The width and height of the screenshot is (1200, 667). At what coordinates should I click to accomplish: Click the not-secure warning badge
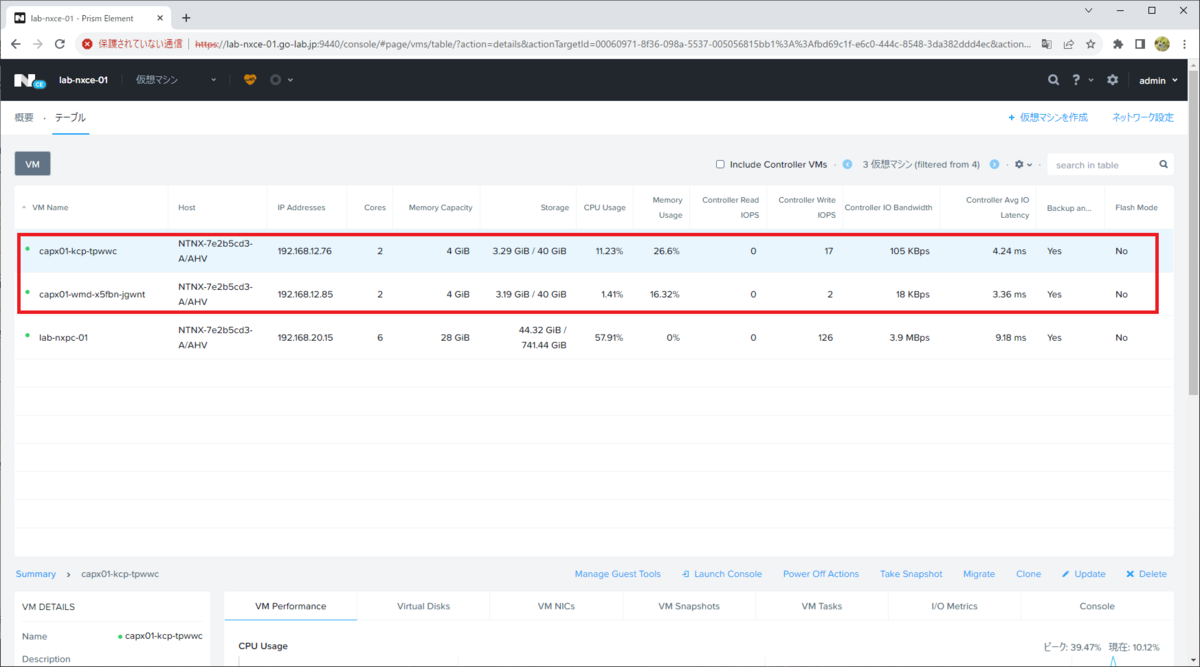(x=133, y=44)
